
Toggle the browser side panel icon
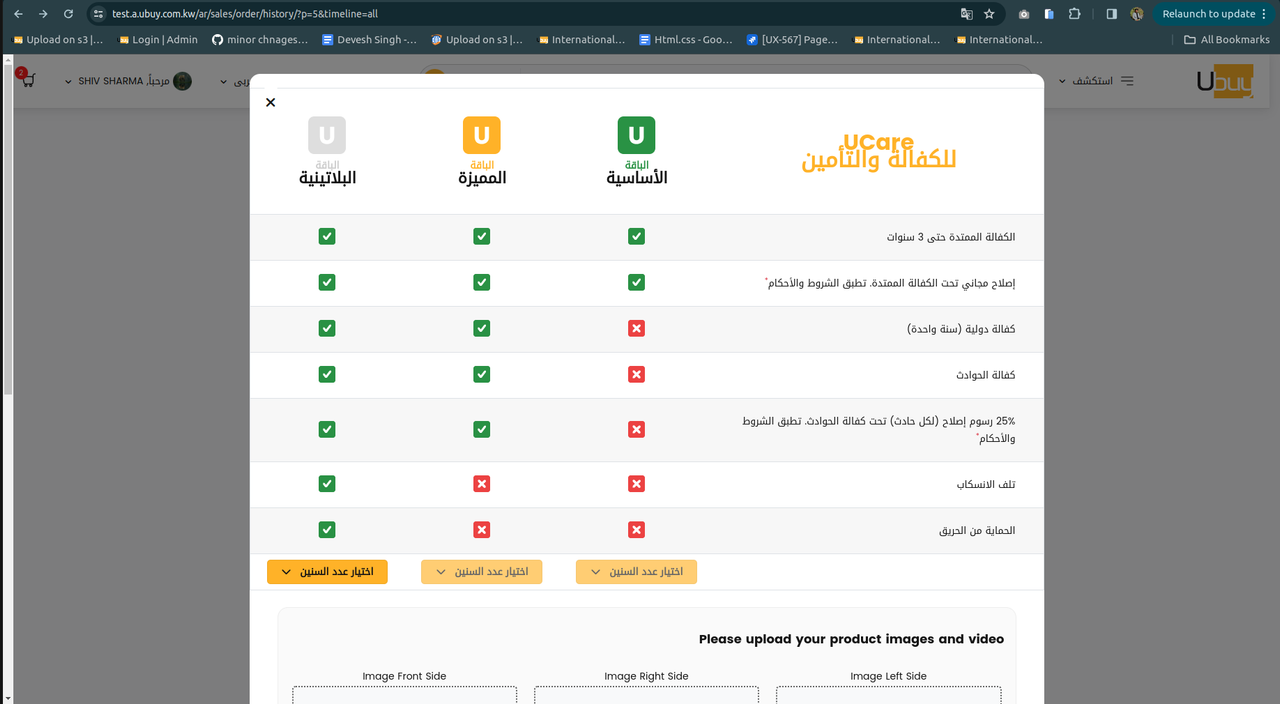point(1112,14)
